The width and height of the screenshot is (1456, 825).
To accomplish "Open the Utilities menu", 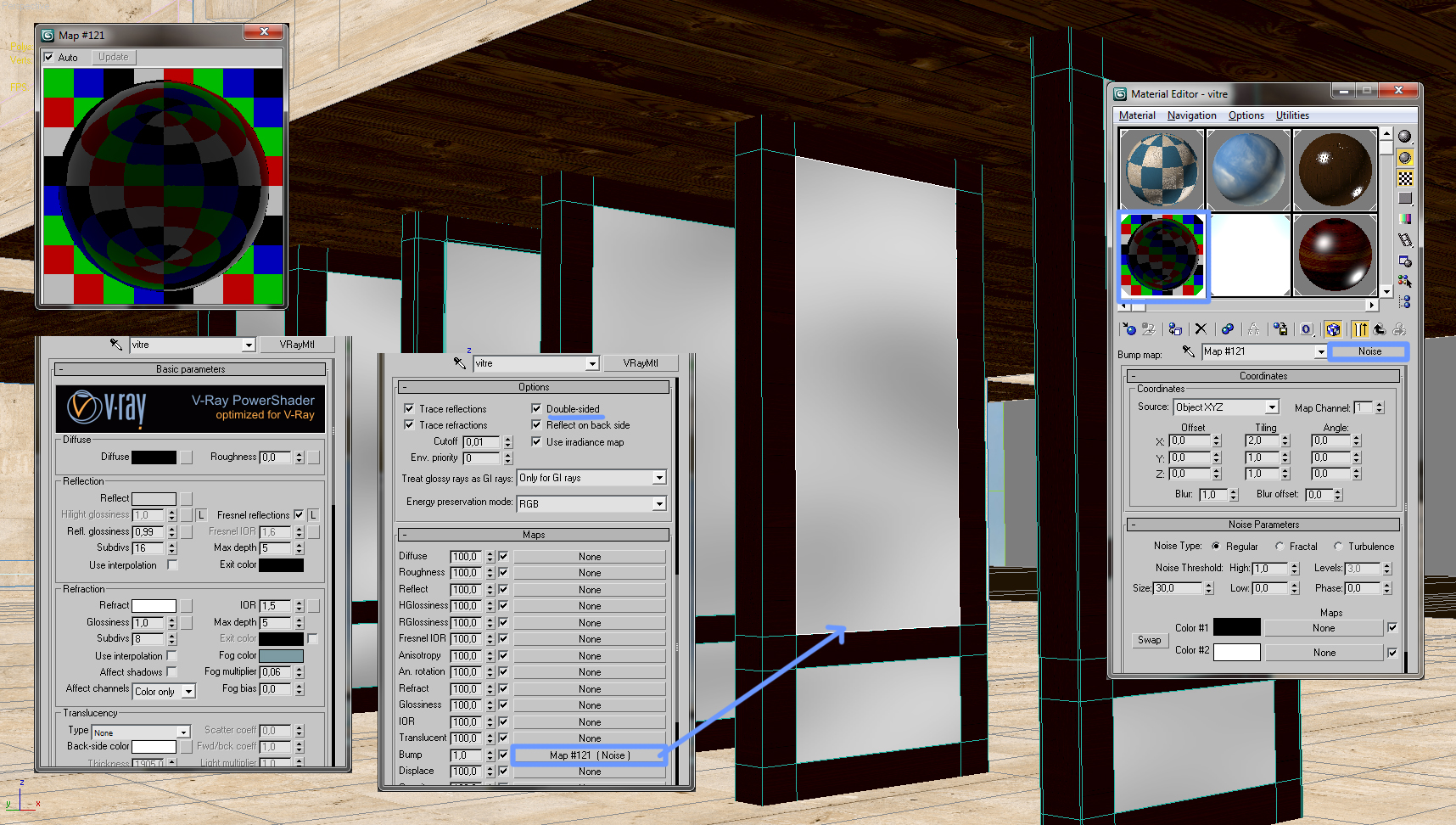I will 1292,115.
